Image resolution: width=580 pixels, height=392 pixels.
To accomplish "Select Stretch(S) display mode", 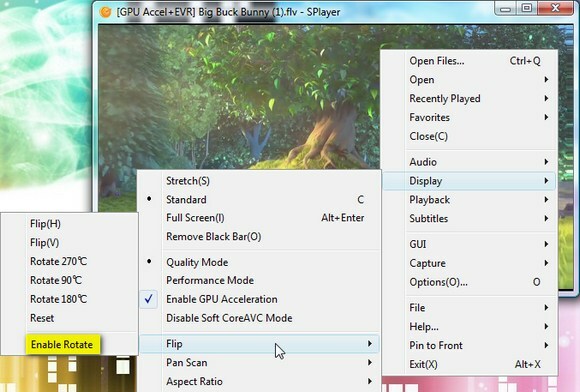I will click(259, 181).
